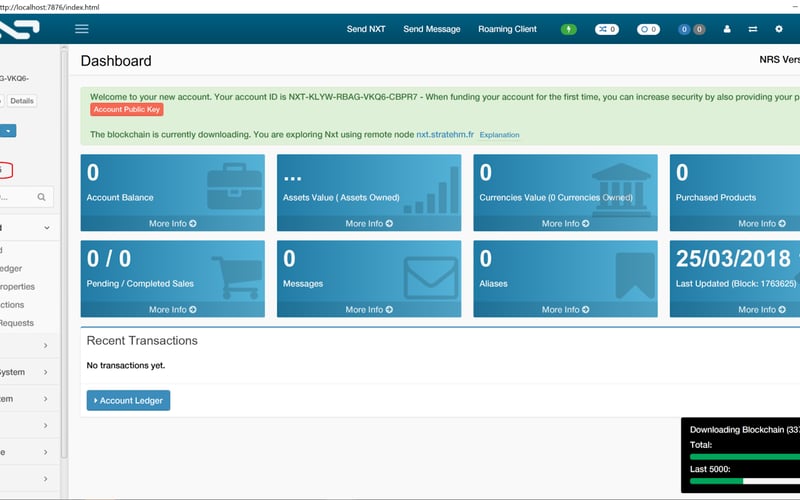Click the Account Public Key button
Screen dimensions: 800x500
coord(127,109)
